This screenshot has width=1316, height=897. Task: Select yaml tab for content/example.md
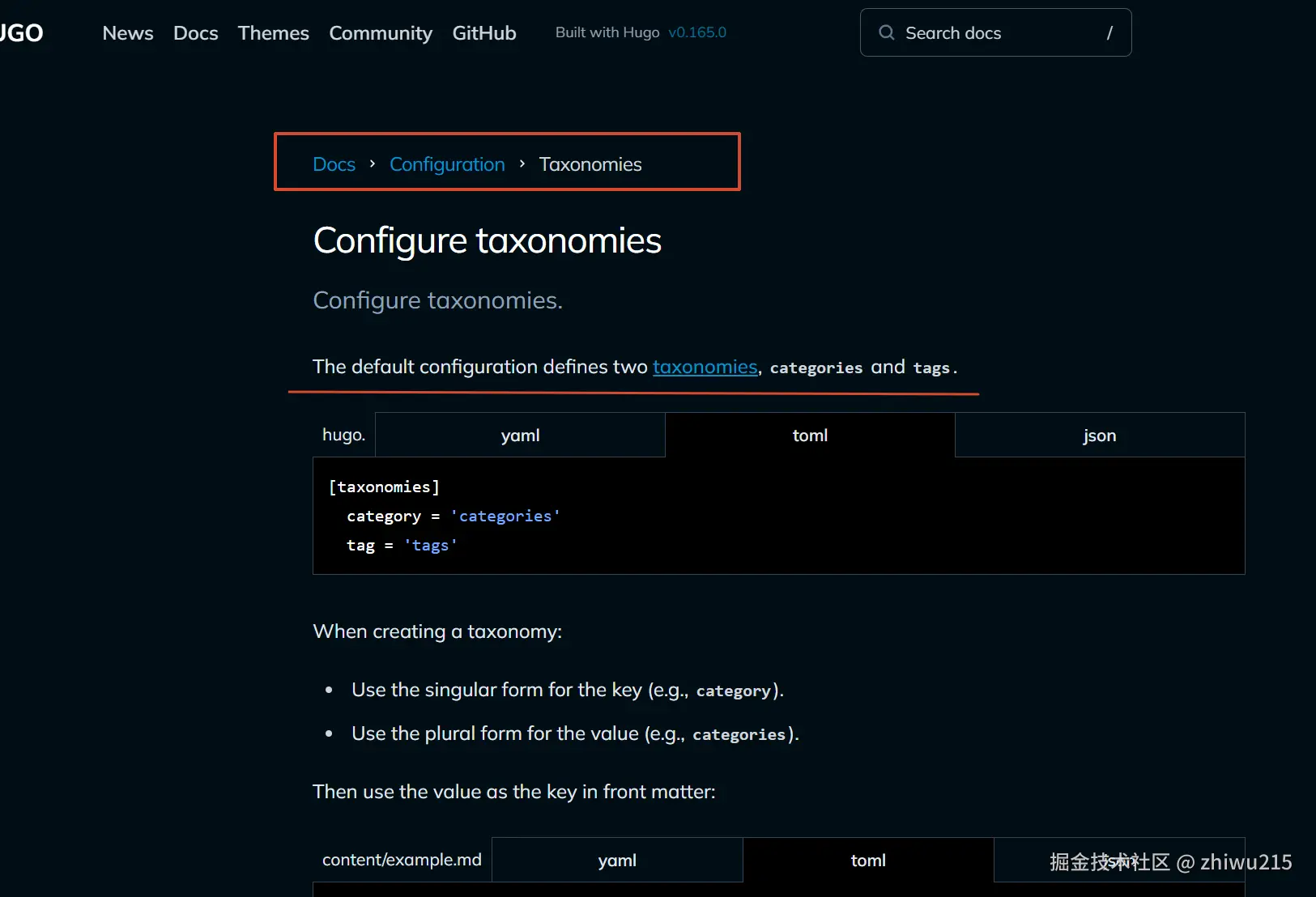pos(617,861)
